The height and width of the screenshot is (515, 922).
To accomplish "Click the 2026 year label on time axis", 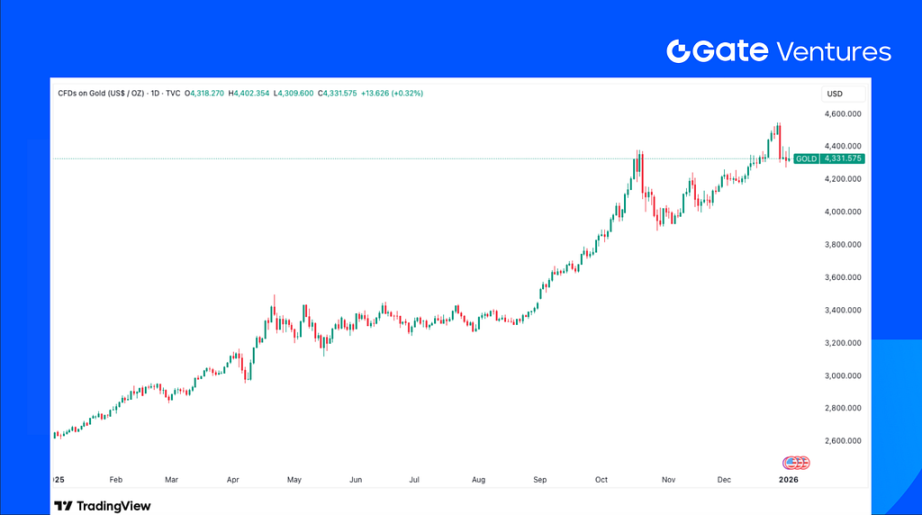I will pyautogui.click(x=789, y=480).
